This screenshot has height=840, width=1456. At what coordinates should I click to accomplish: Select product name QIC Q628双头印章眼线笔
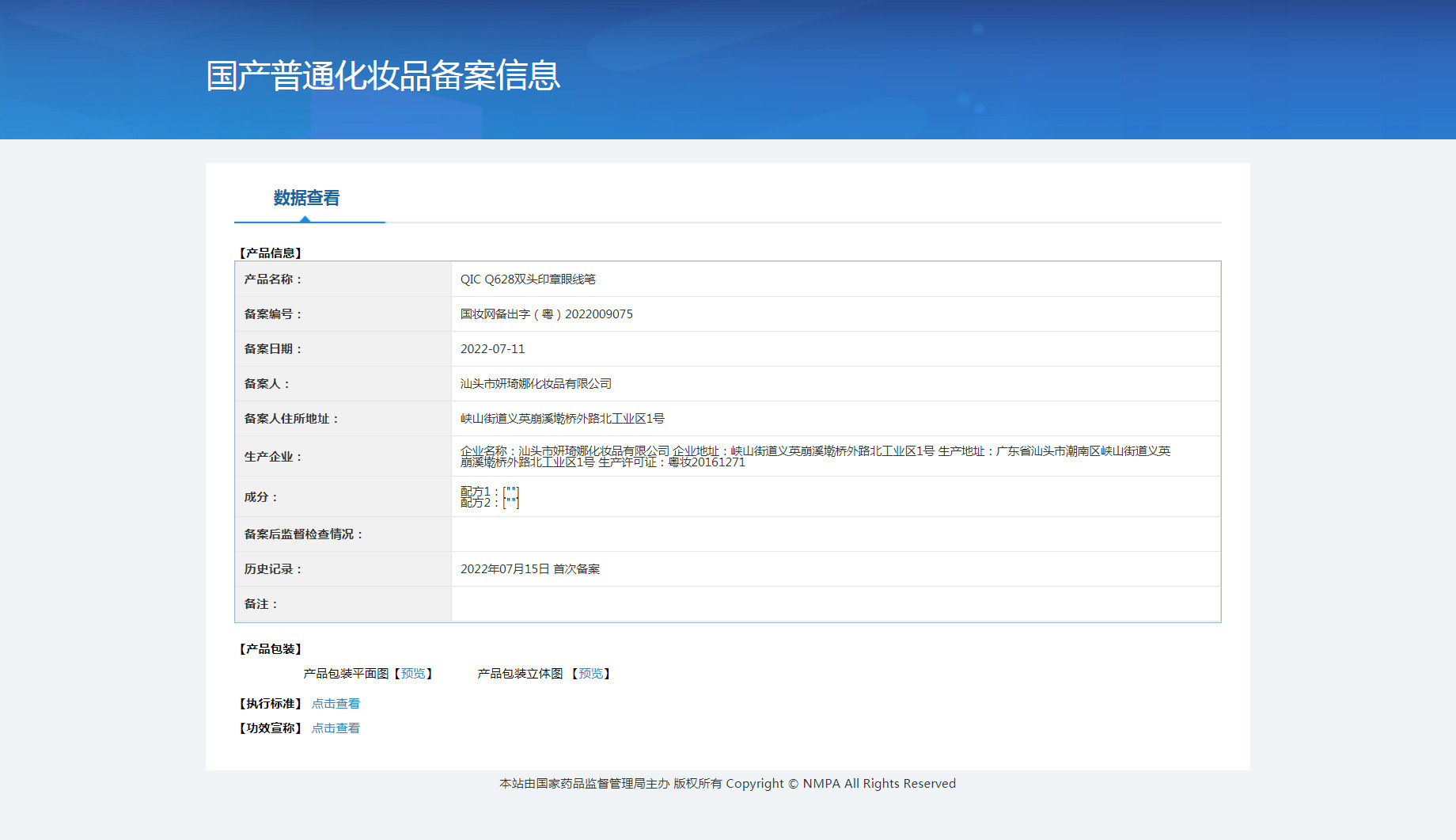coord(528,279)
